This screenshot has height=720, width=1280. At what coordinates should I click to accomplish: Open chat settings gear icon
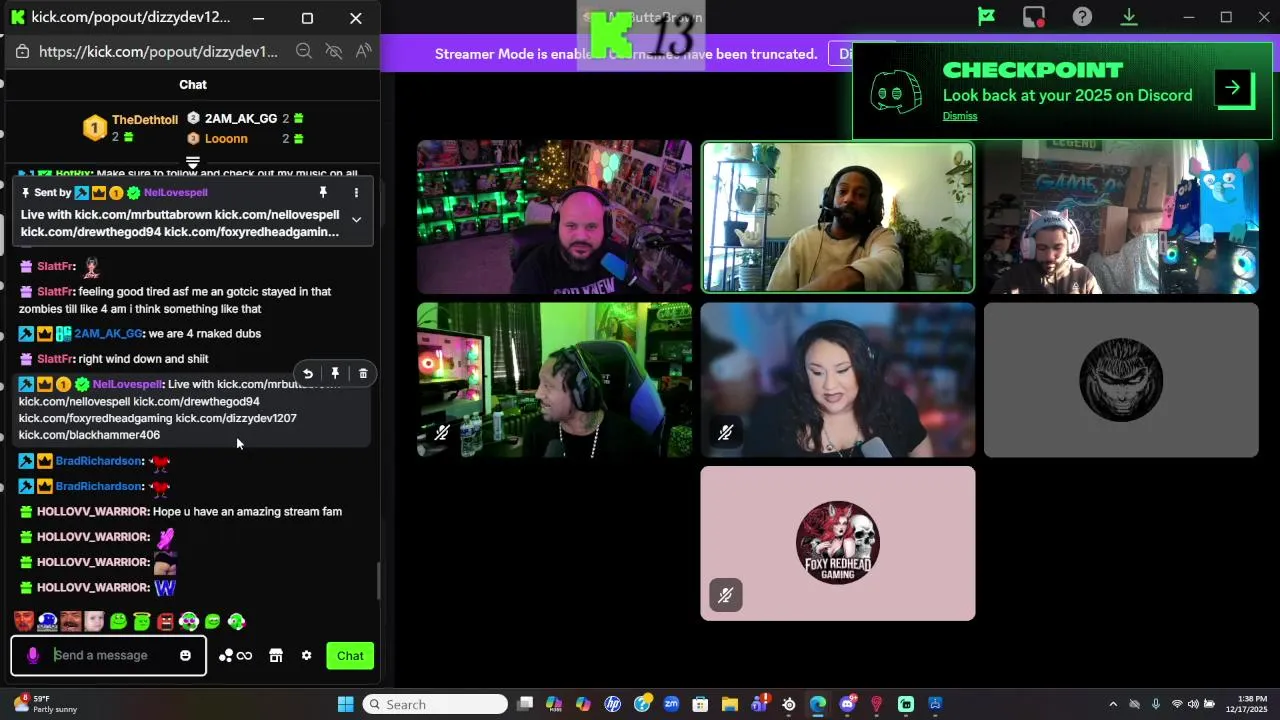pos(306,656)
